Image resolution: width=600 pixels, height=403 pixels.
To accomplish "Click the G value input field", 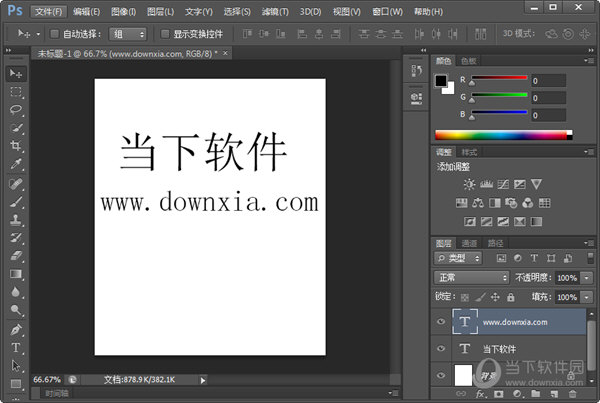I will click(548, 98).
